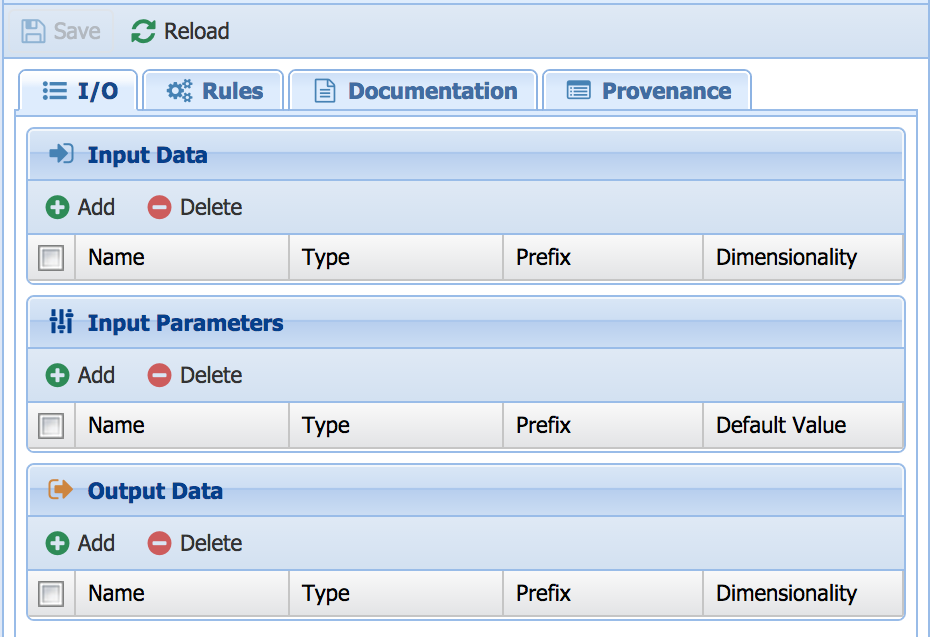Click the Save floppy disk icon

(33, 32)
